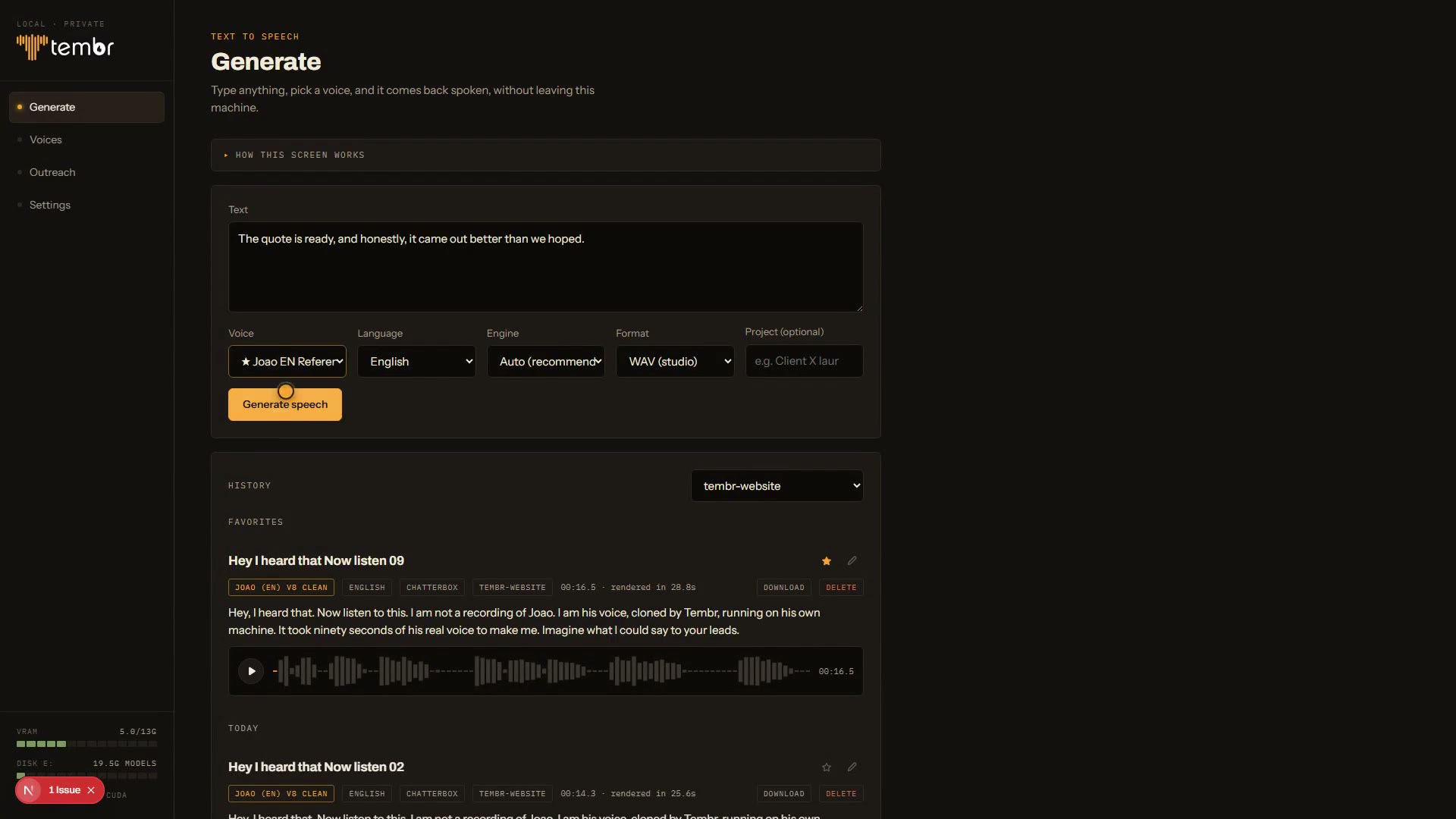Screen dimensions: 1456x819
Task: Download the listen 09 clip
Action: [x=783, y=588]
